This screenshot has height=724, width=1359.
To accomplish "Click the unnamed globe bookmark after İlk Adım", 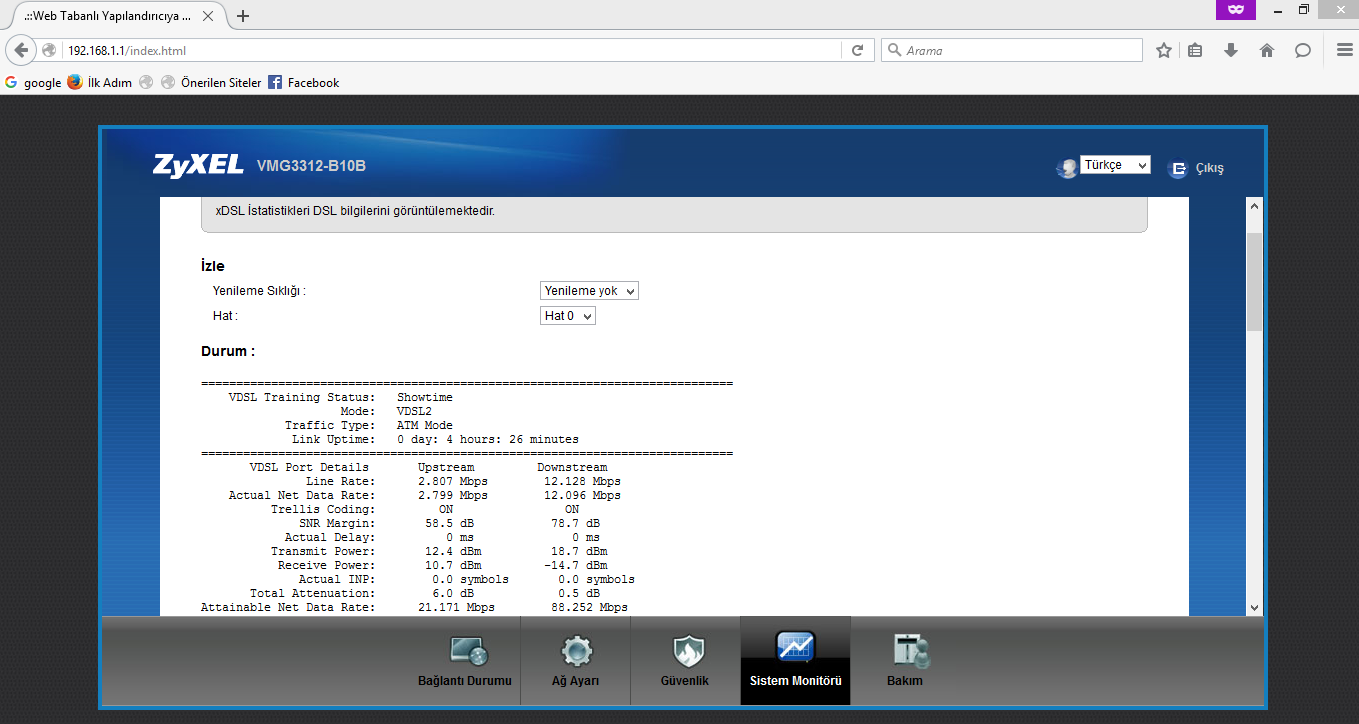I will point(146,83).
